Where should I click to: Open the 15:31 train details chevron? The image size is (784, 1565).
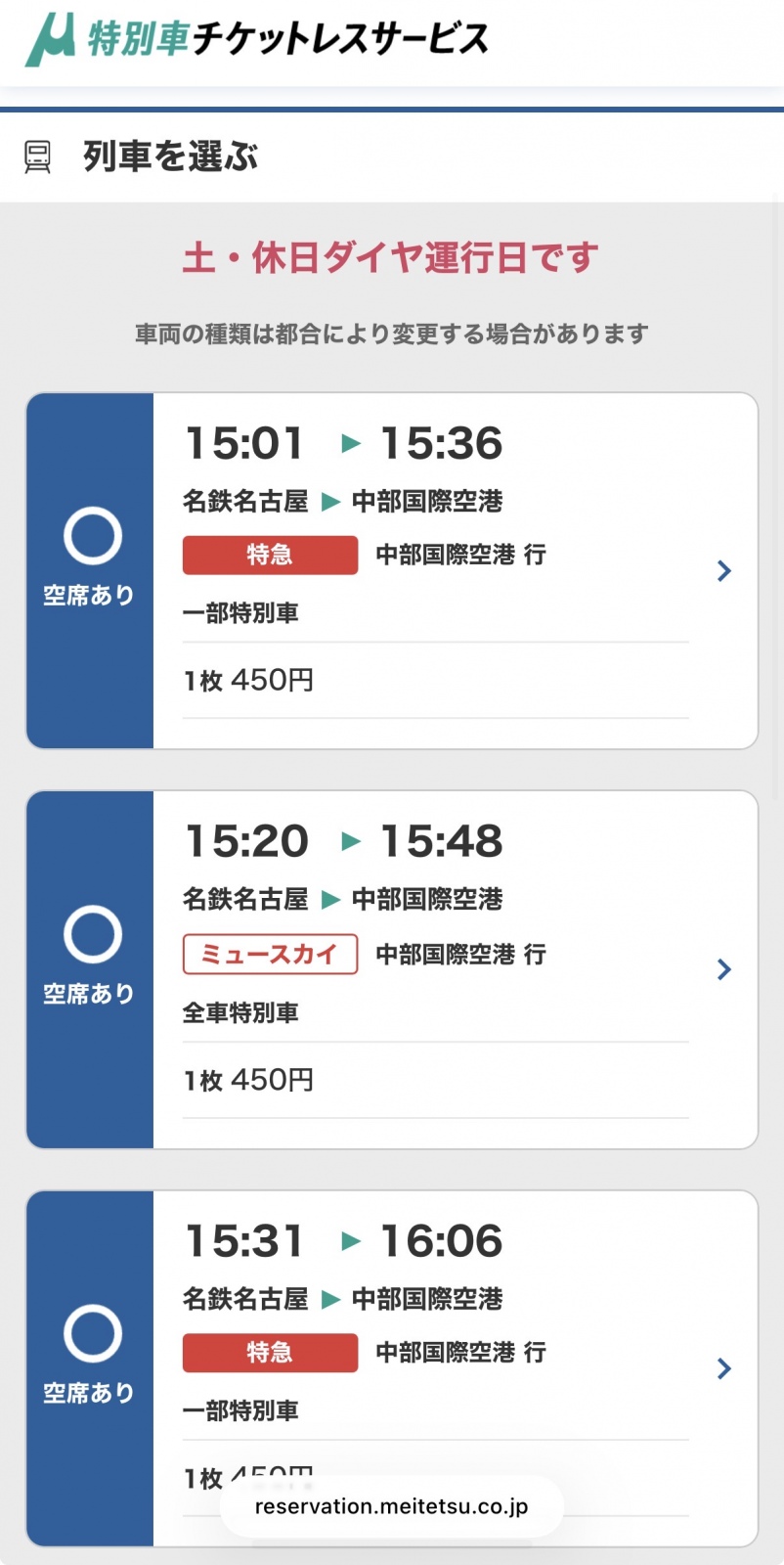(723, 1368)
